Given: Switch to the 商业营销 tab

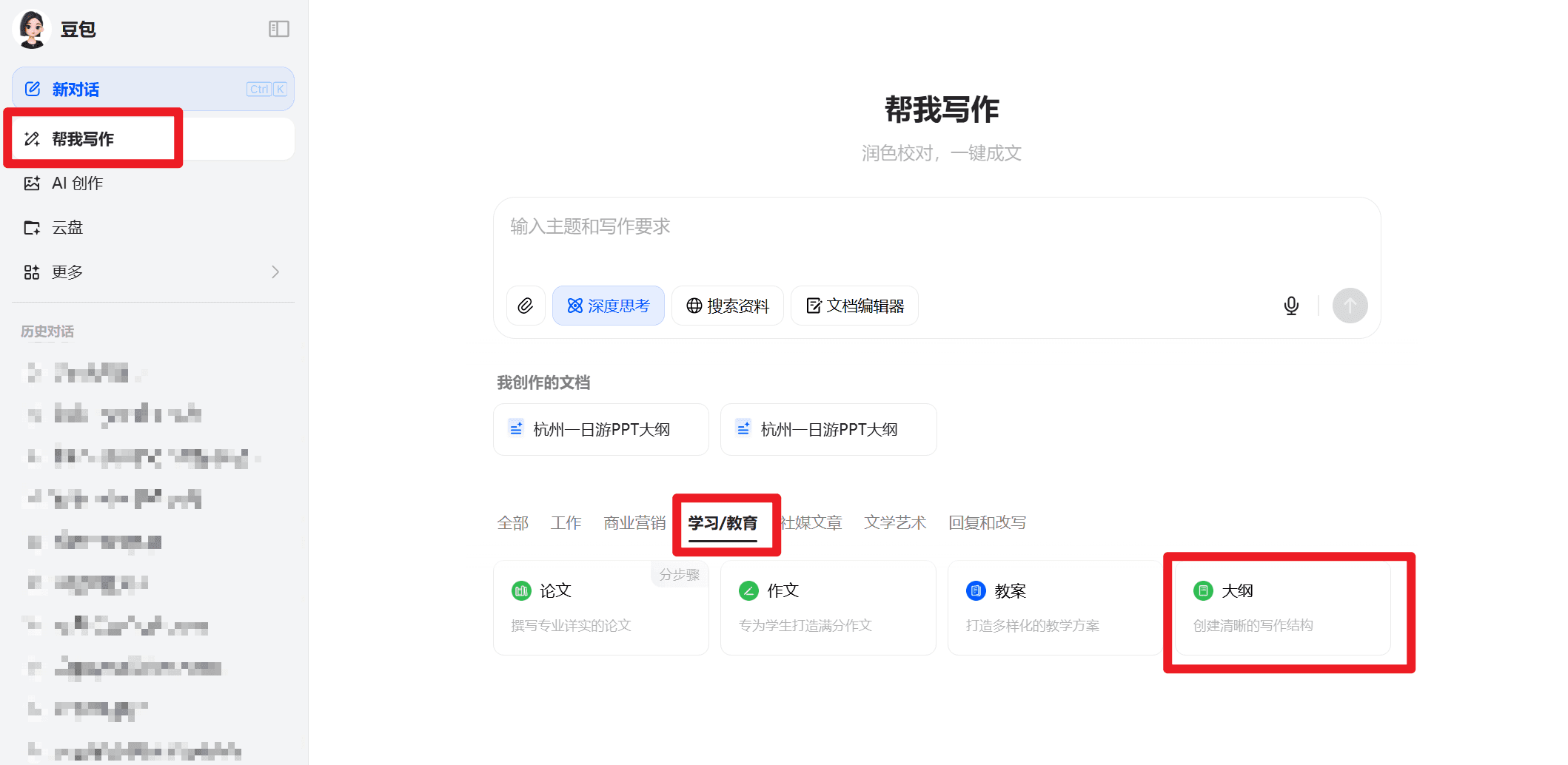Looking at the screenshot, I should 634,523.
